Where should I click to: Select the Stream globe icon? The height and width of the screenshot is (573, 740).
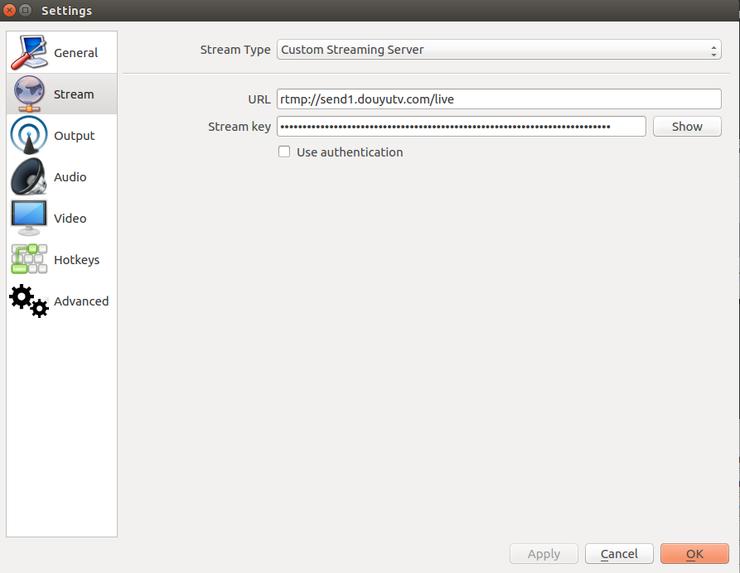click(x=29, y=93)
